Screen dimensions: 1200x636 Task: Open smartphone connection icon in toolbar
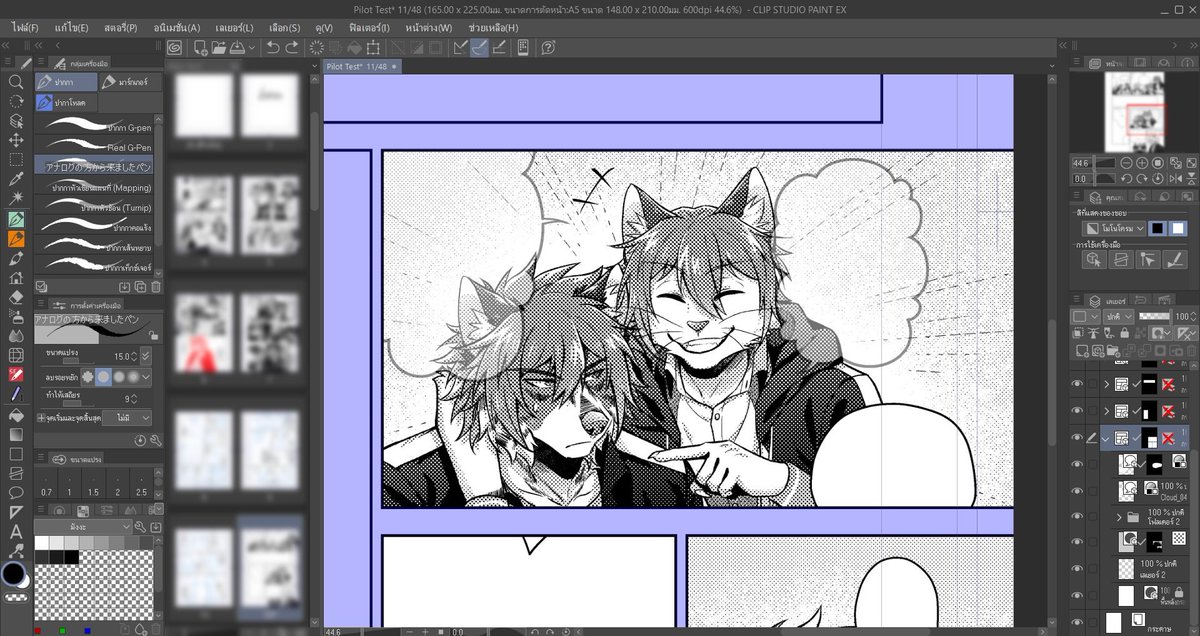click(521, 47)
